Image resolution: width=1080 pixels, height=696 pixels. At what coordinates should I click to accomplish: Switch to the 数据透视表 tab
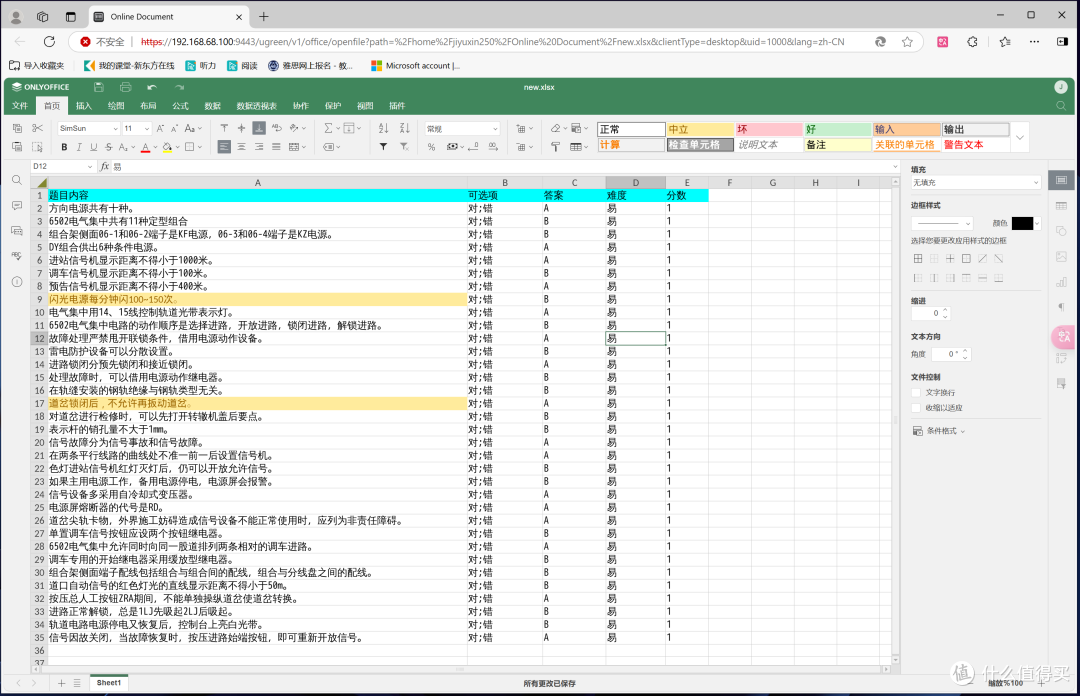256,105
